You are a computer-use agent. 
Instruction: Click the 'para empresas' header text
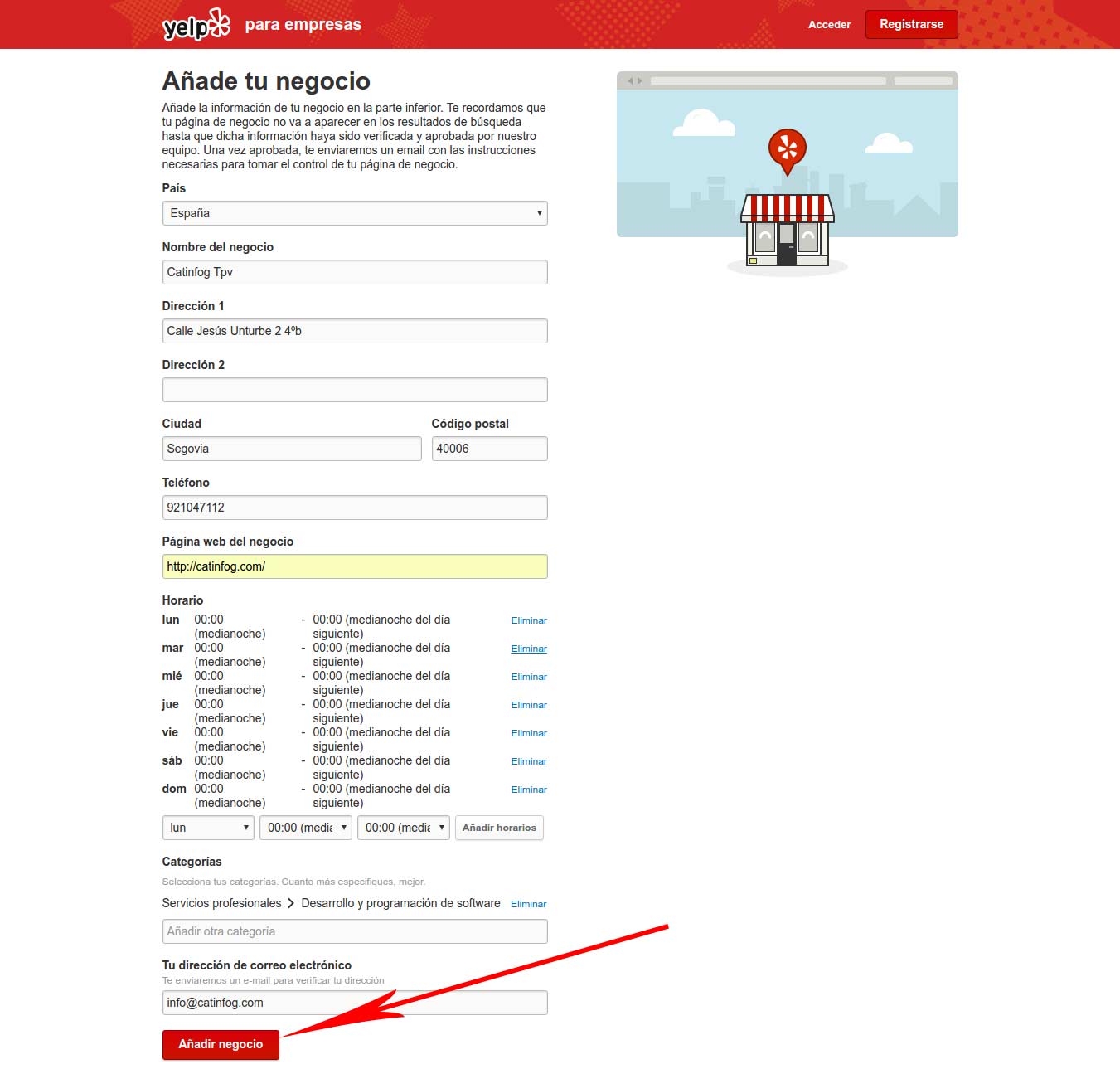click(x=303, y=25)
